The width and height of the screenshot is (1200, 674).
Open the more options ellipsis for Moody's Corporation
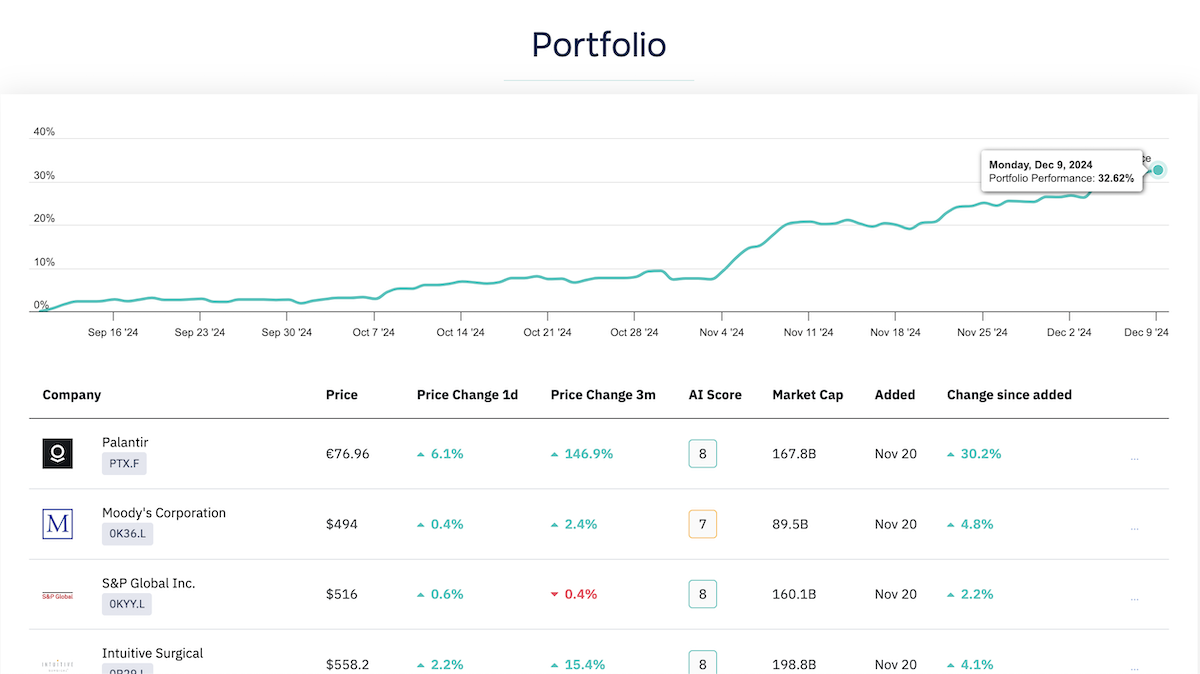click(x=1134, y=526)
